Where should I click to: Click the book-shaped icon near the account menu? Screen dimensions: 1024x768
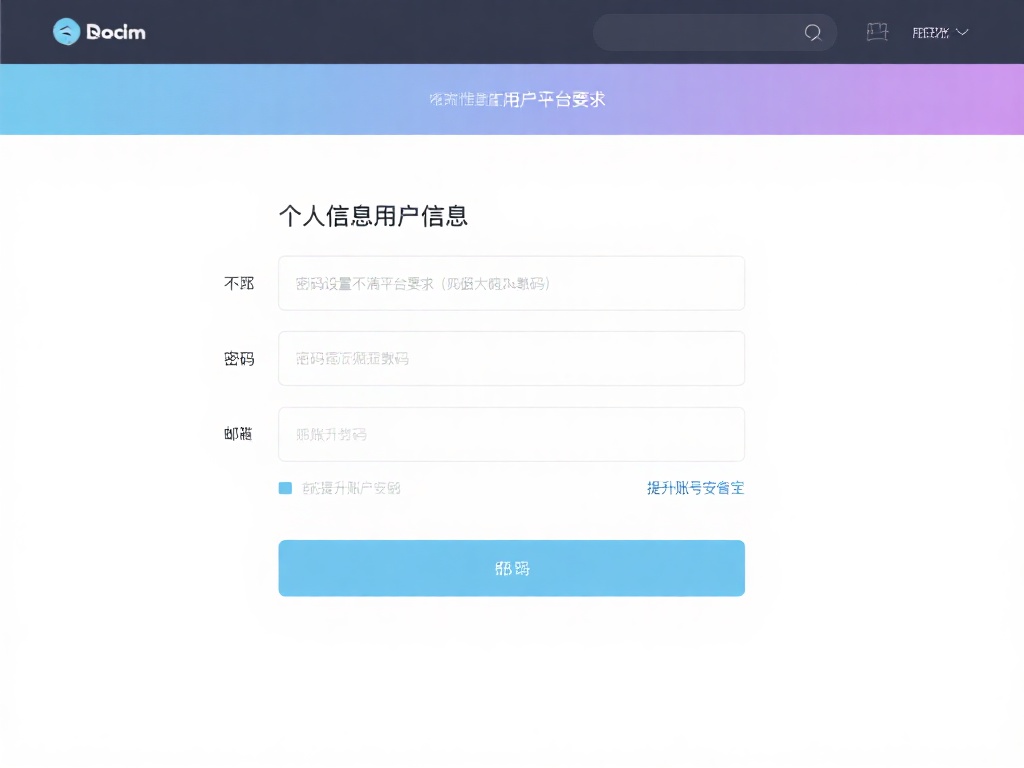(877, 32)
